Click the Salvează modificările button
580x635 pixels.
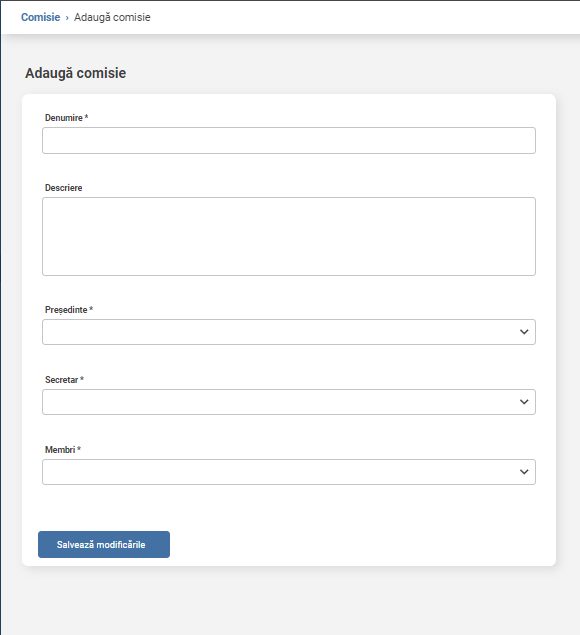(104, 545)
